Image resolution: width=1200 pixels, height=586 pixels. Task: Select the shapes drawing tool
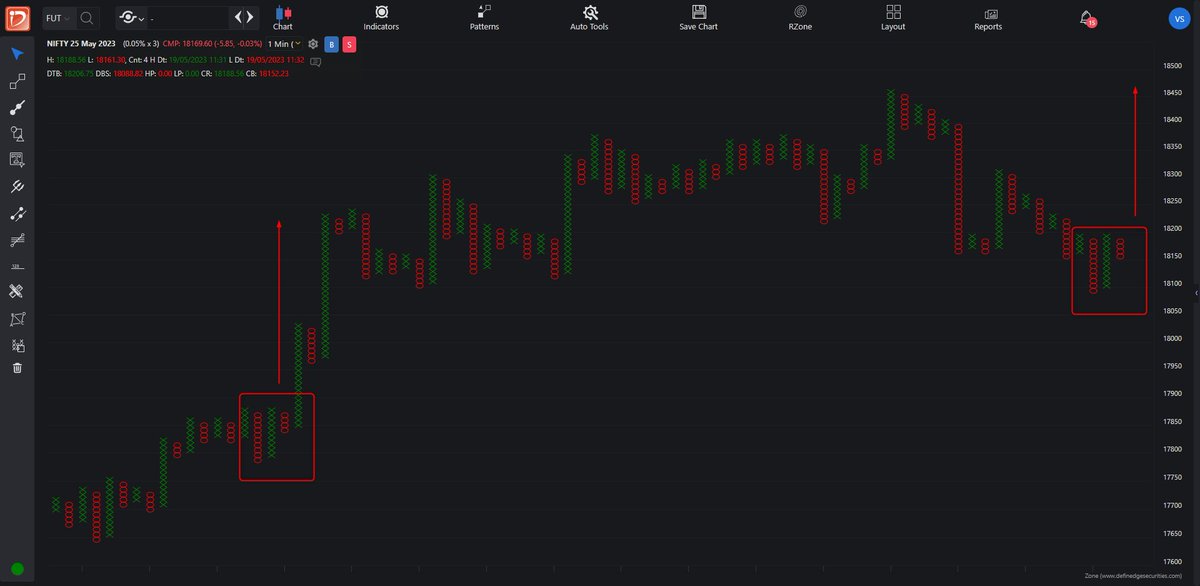(x=17, y=133)
